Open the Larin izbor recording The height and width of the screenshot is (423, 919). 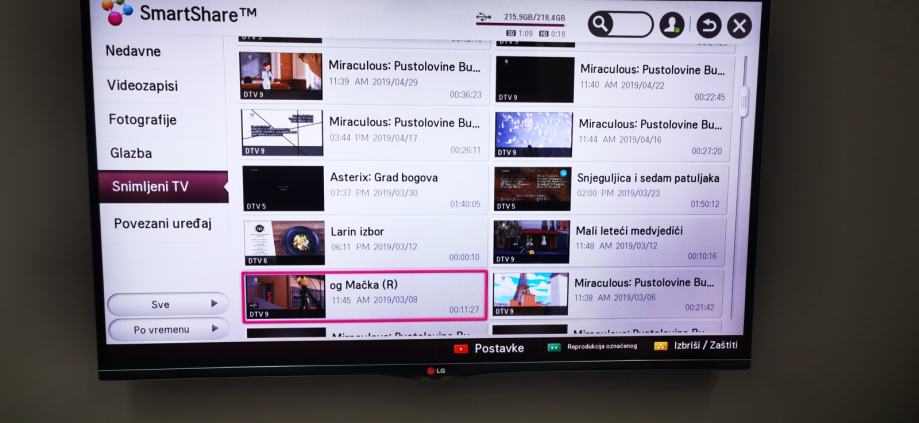(366, 243)
